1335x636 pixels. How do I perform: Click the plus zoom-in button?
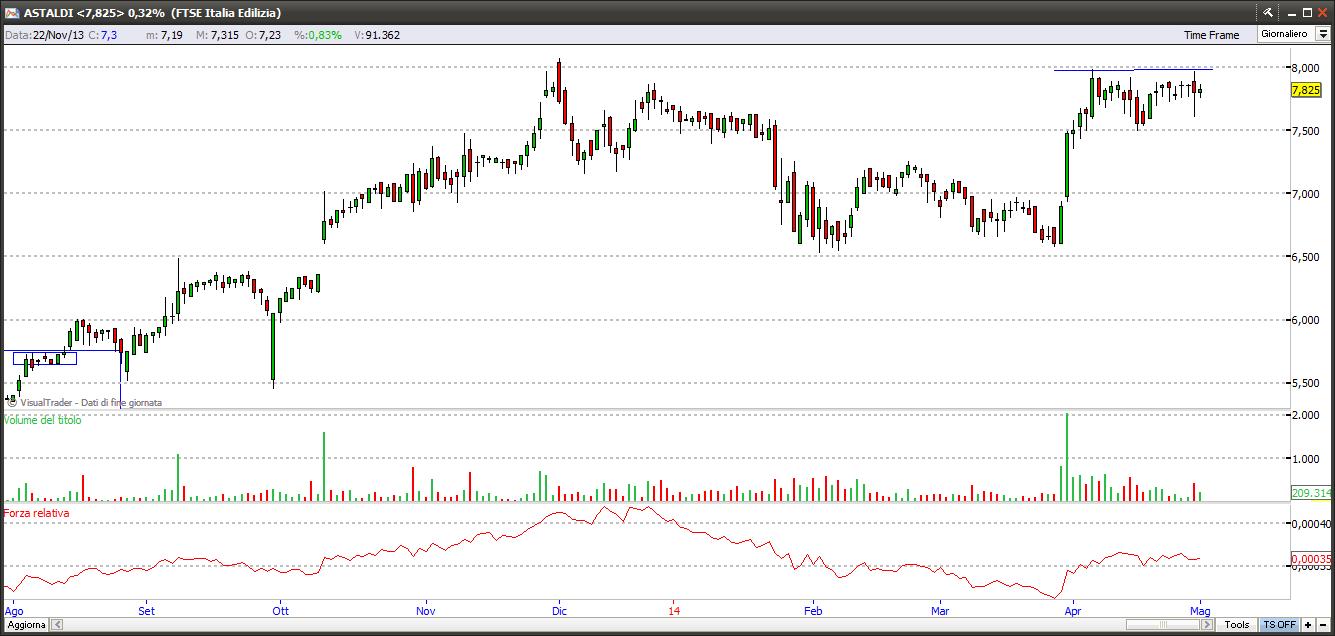pyautogui.click(x=1309, y=625)
